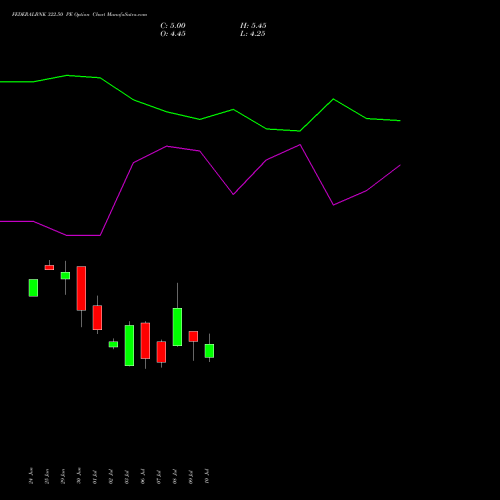Click the green candlestick above 10 Jul
Viewport: 500px width, 500px height.
[209, 351]
